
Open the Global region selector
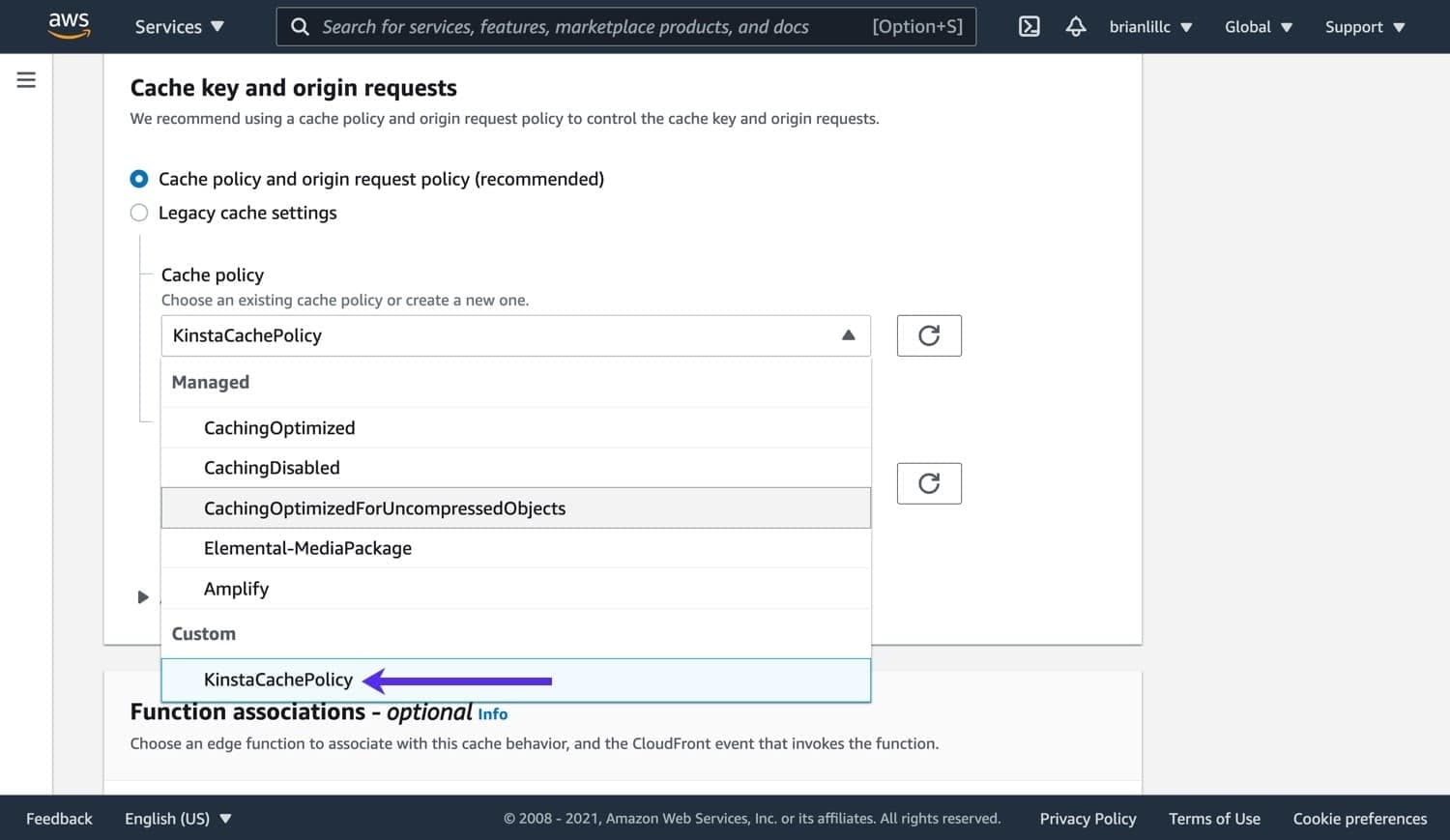click(x=1259, y=27)
